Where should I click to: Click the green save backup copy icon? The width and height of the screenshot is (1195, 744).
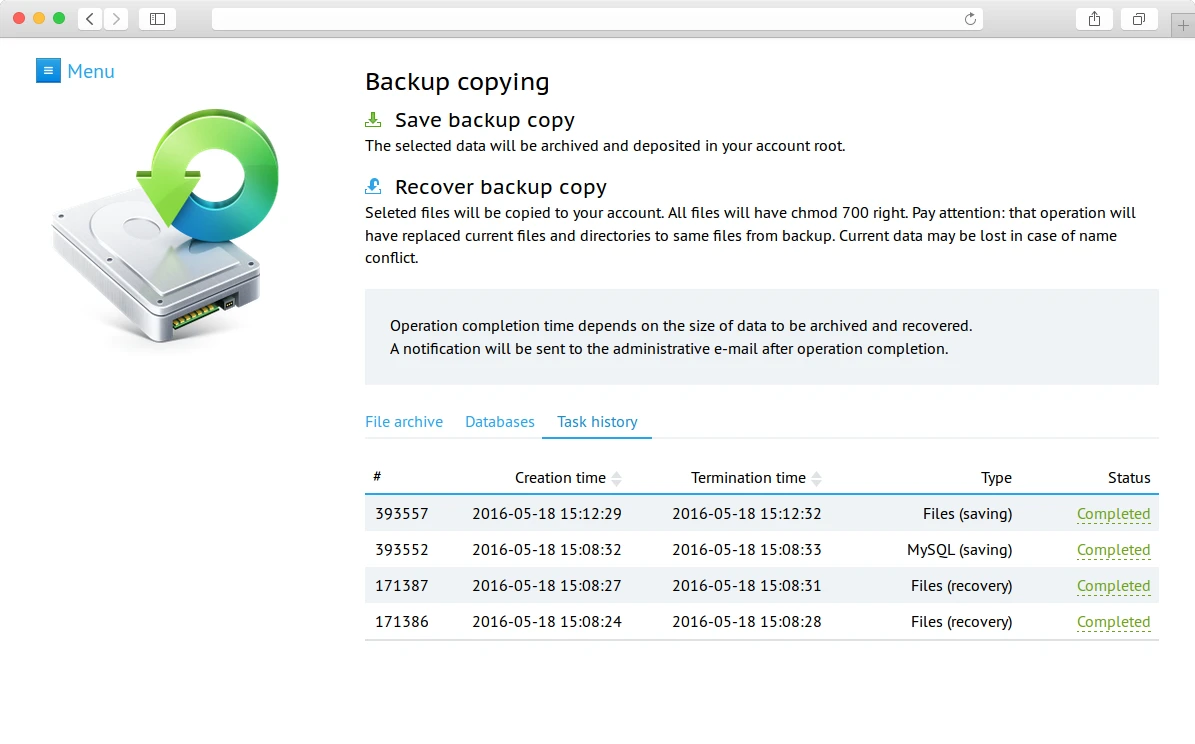click(x=373, y=118)
